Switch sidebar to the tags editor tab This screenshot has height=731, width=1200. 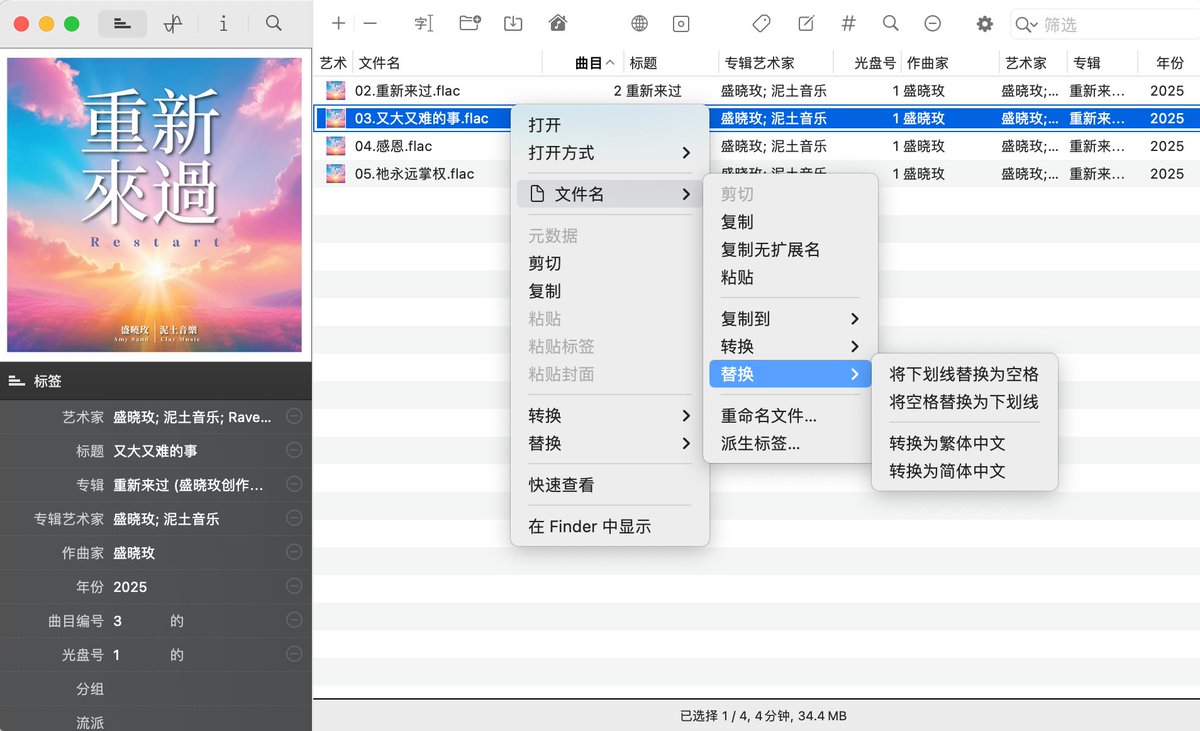(x=123, y=24)
